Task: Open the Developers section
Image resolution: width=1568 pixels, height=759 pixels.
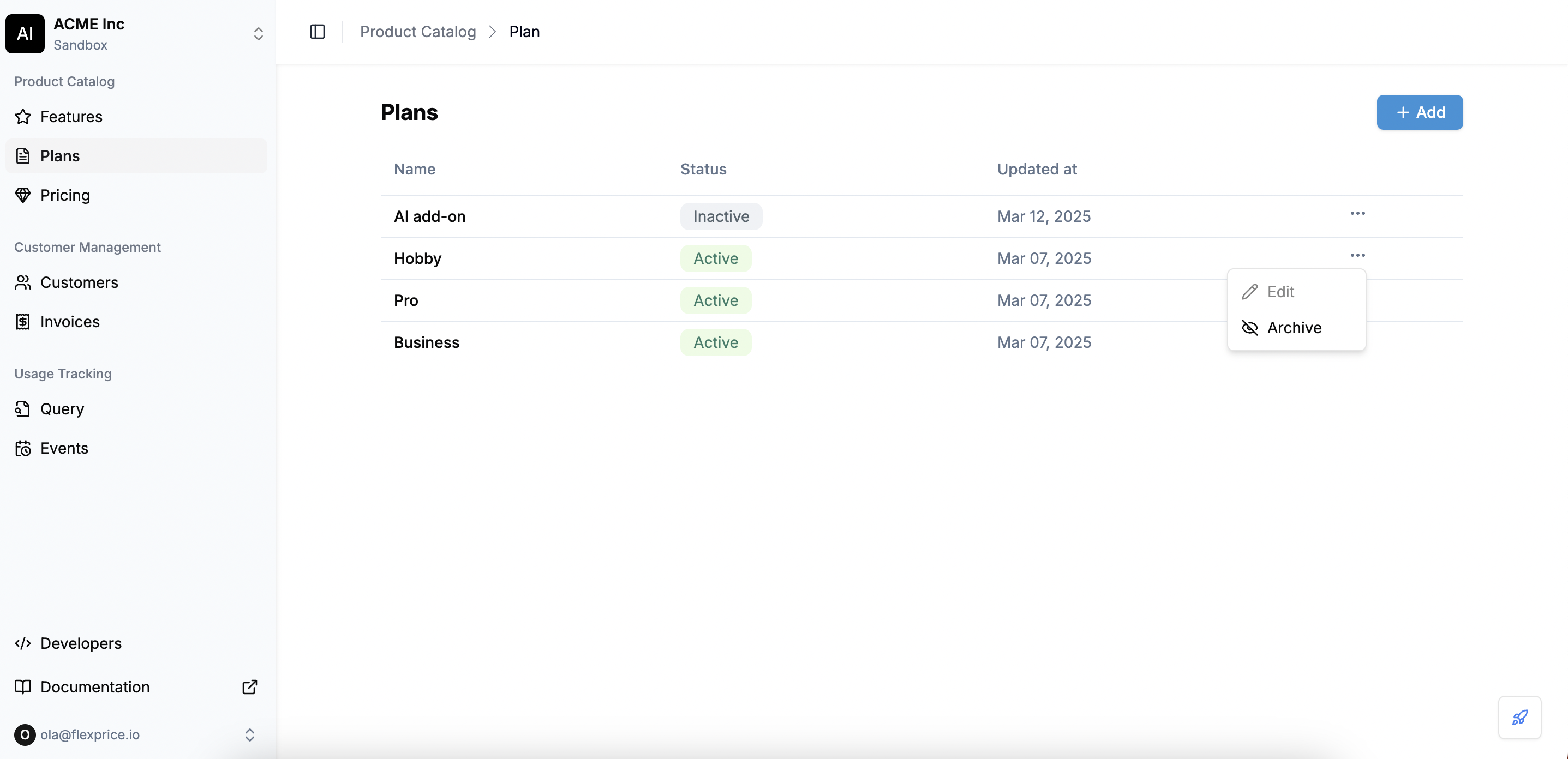Action: (80, 643)
